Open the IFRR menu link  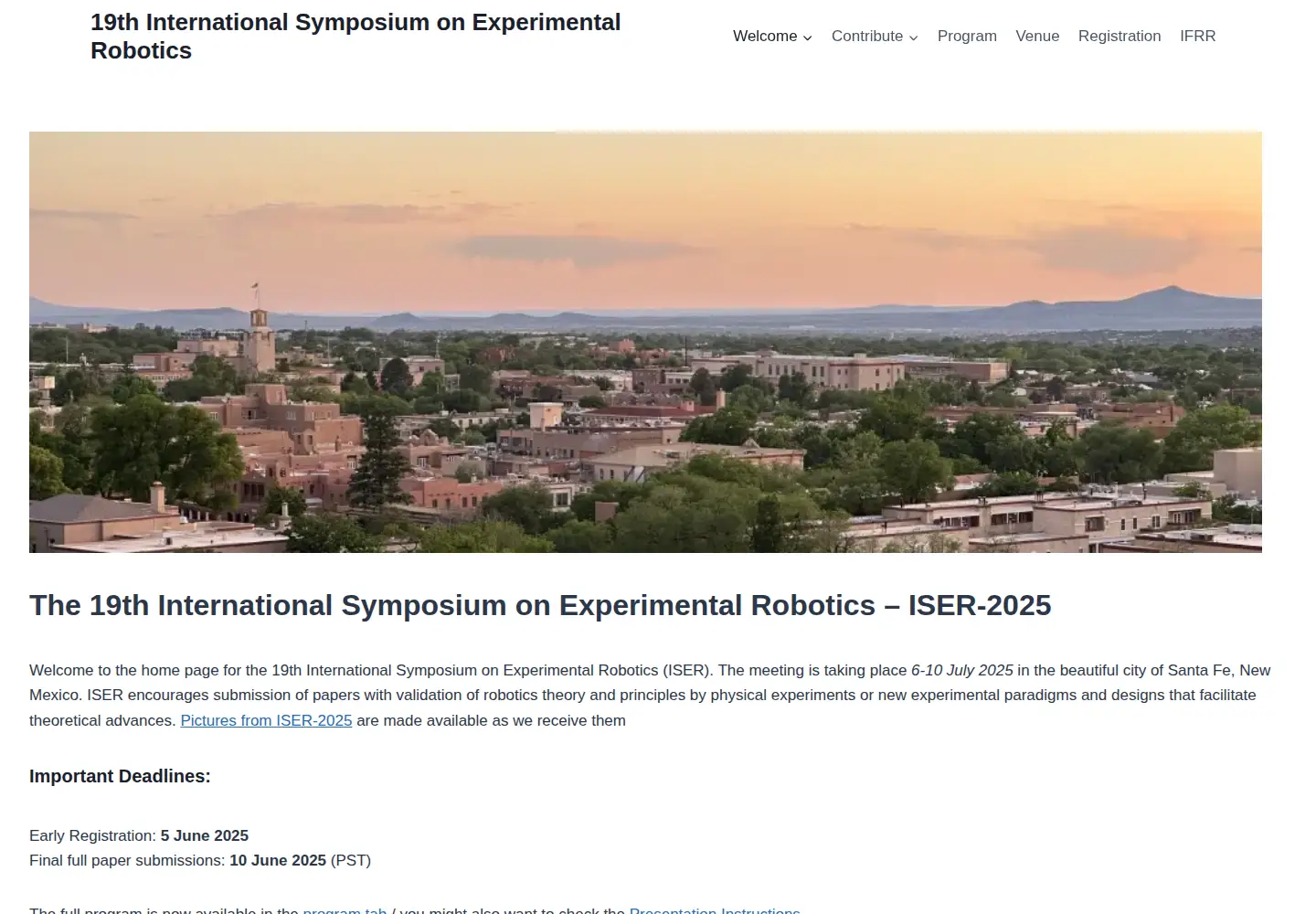coord(1197,37)
